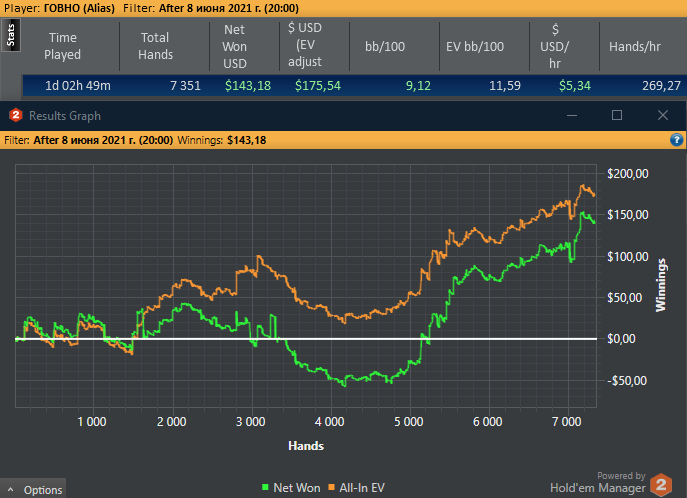
Task: Click the Hold'em Manager 2 logo in title bar
Action: (15, 116)
